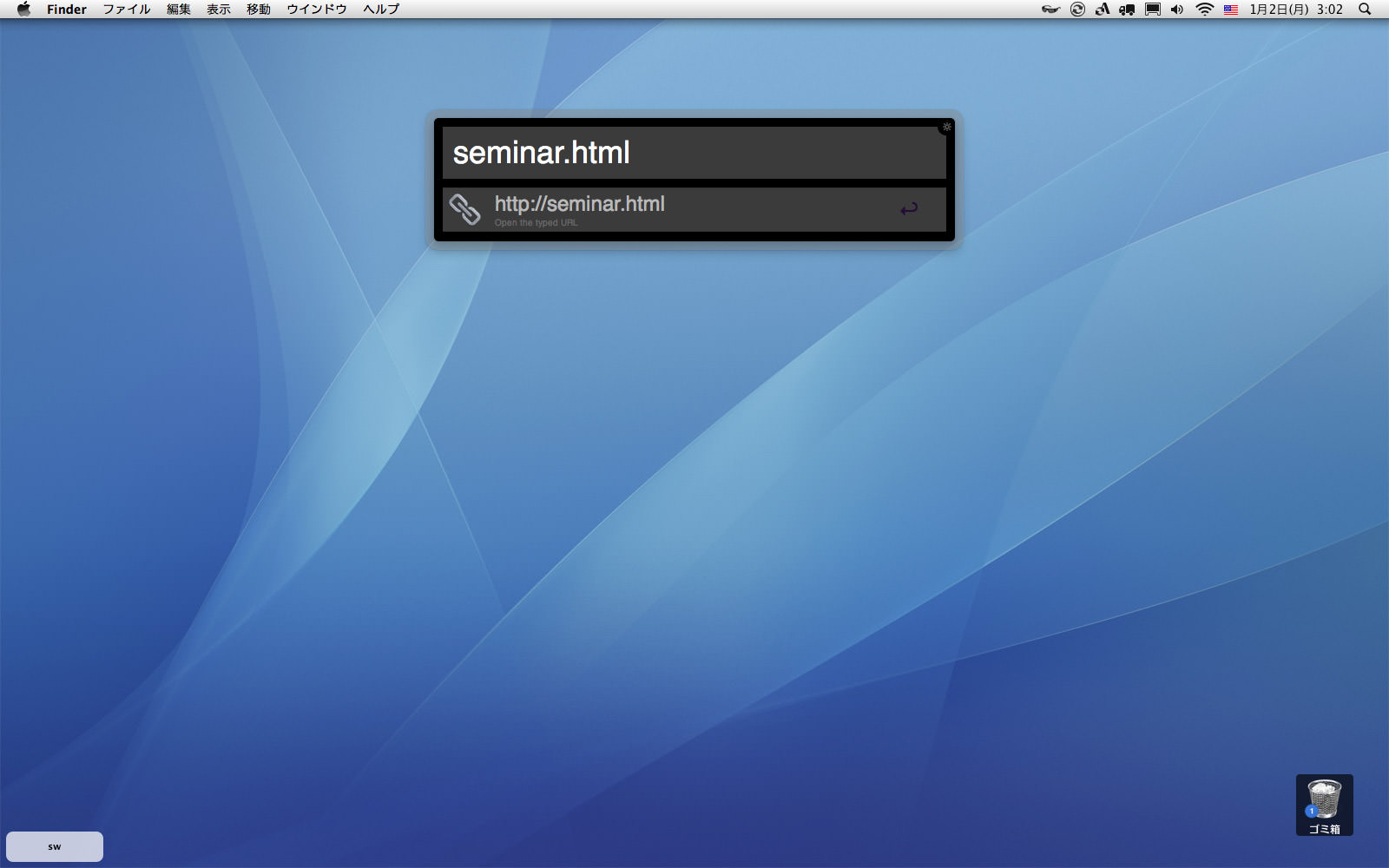Screen dimensions: 1389x868
Task: Select the http://seminar.html result
Action: (694, 209)
